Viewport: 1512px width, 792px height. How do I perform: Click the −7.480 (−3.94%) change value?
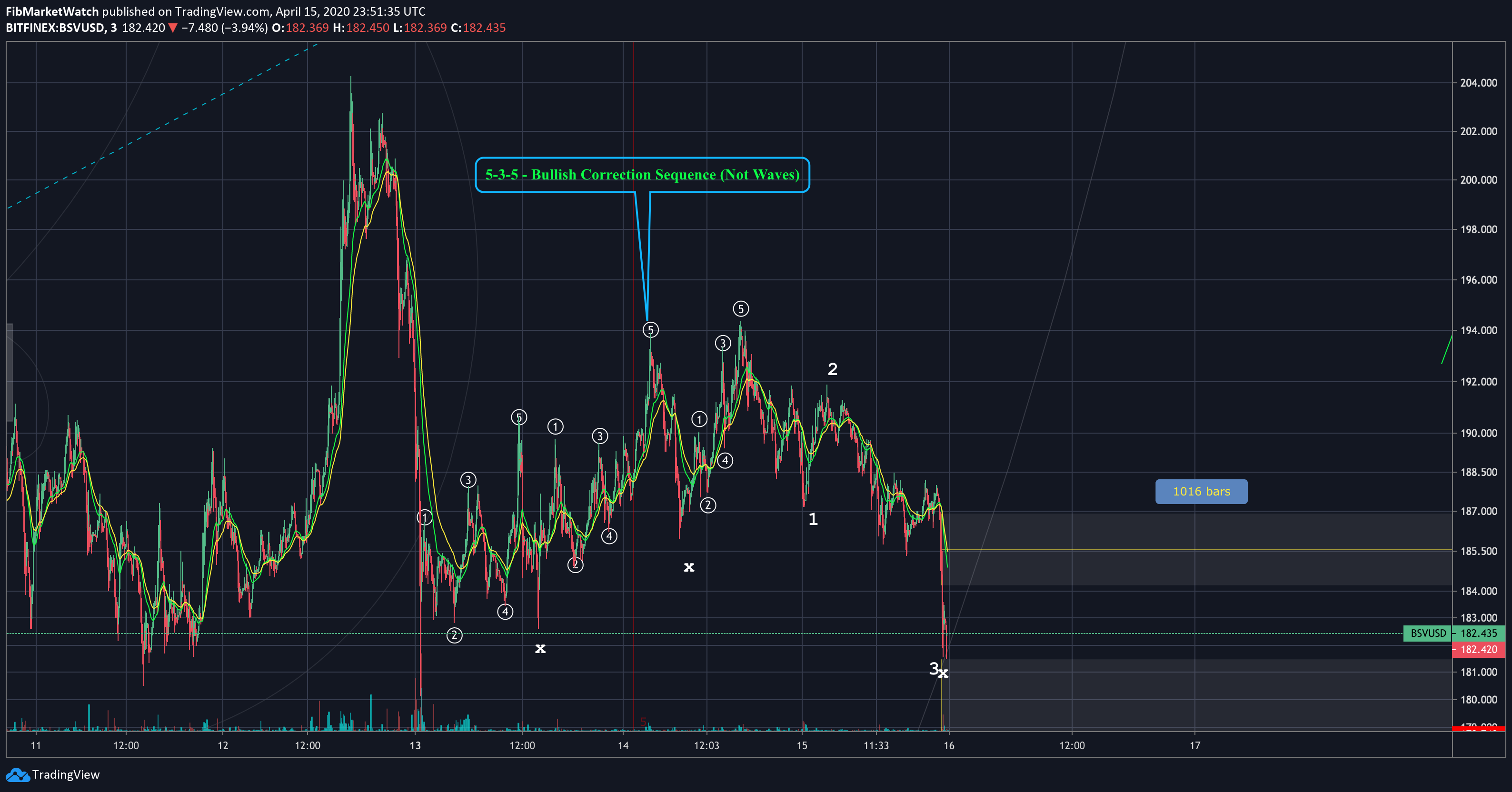(x=224, y=28)
